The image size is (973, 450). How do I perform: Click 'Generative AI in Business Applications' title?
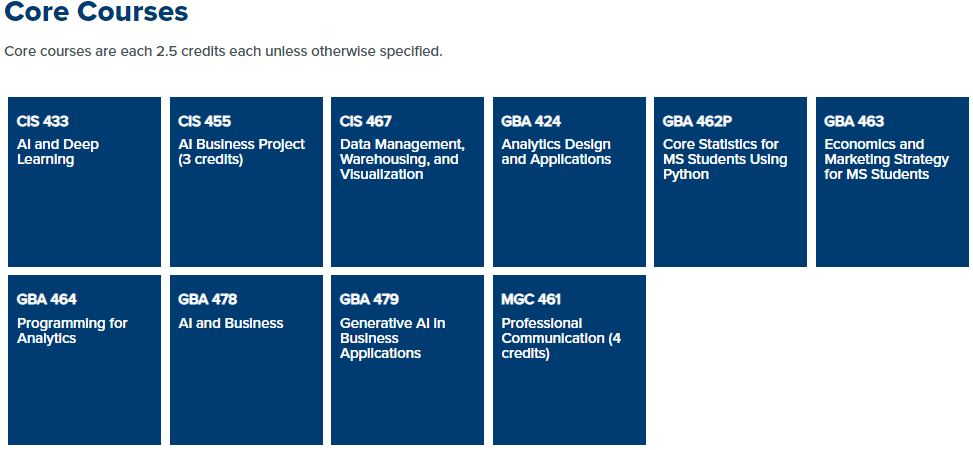click(392, 338)
